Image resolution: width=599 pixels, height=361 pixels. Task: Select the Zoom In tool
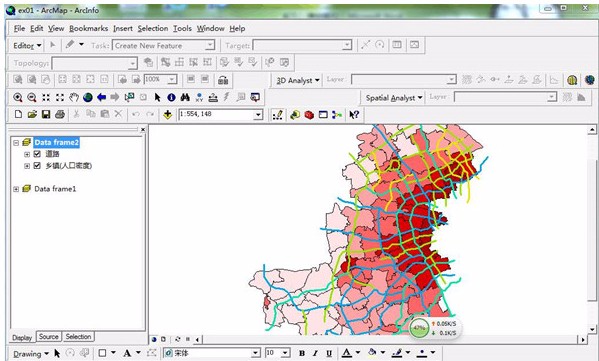pyautogui.click(x=18, y=97)
